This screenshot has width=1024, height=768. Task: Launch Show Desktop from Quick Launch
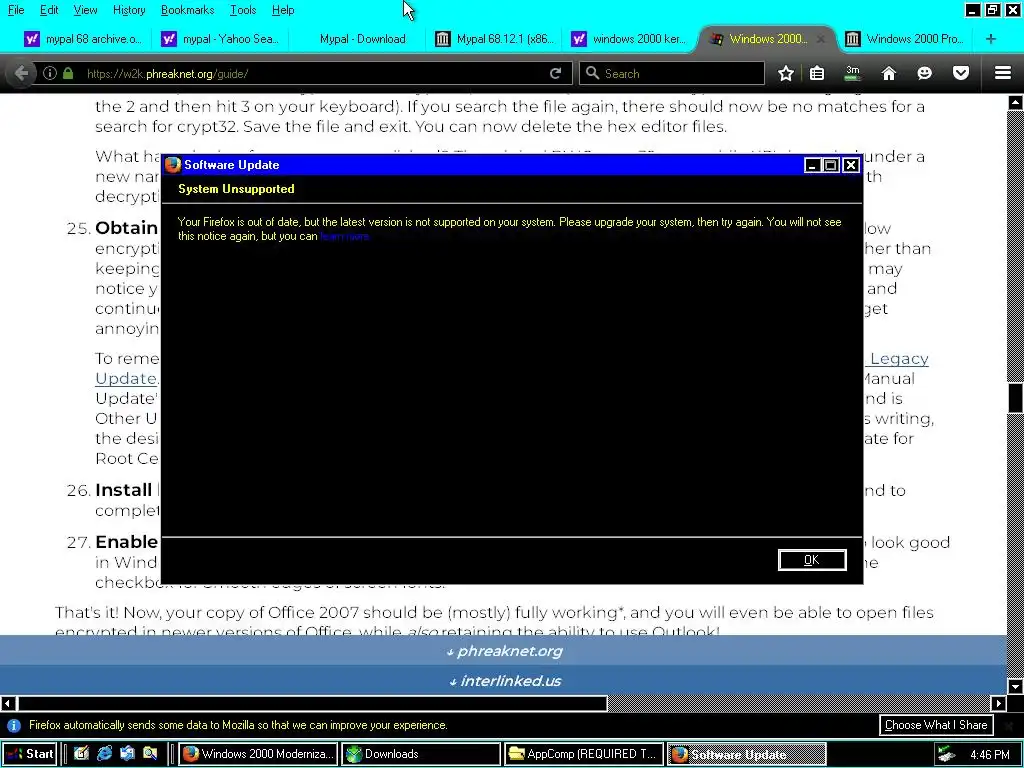81,754
